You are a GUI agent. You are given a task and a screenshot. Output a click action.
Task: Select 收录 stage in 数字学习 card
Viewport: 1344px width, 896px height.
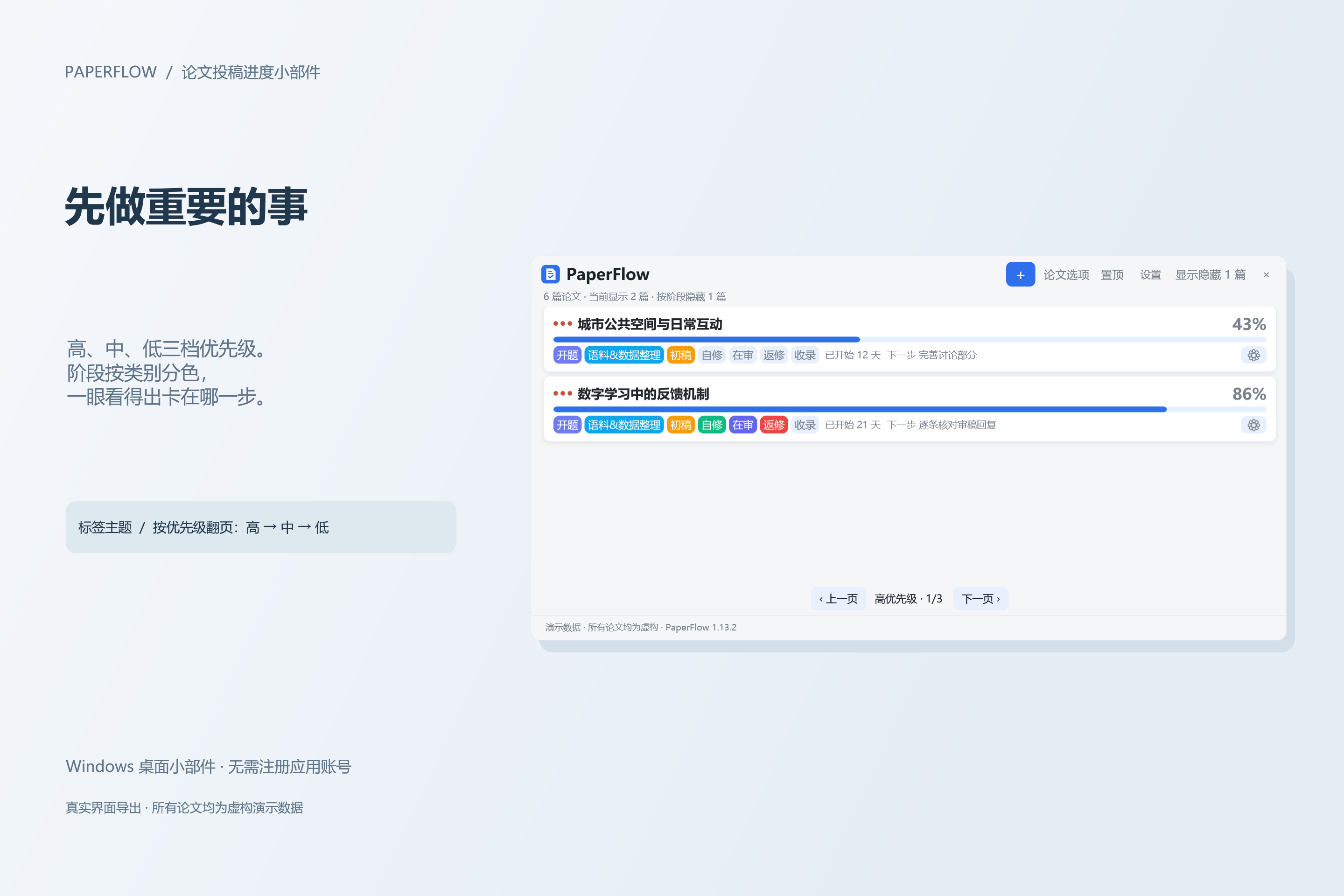[805, 425]
